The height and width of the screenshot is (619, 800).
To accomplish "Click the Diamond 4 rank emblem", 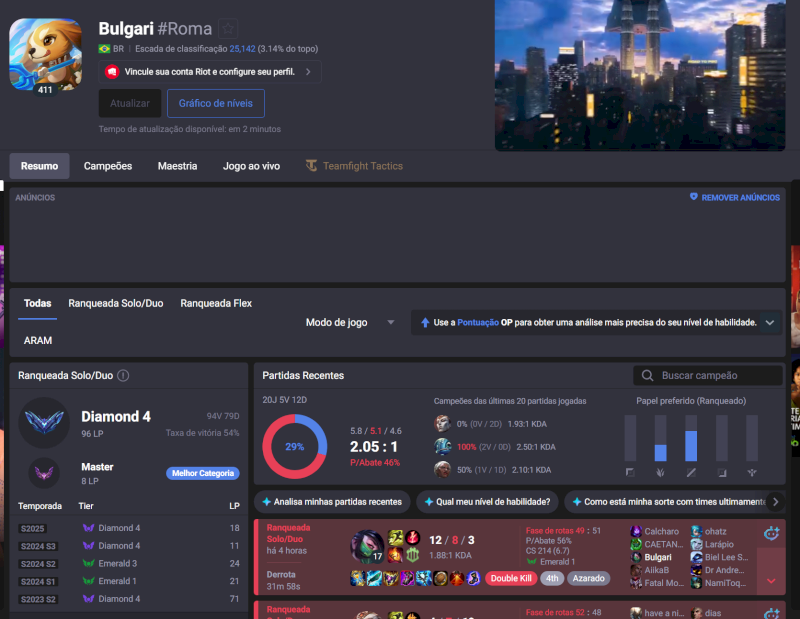I will (44, 422).
